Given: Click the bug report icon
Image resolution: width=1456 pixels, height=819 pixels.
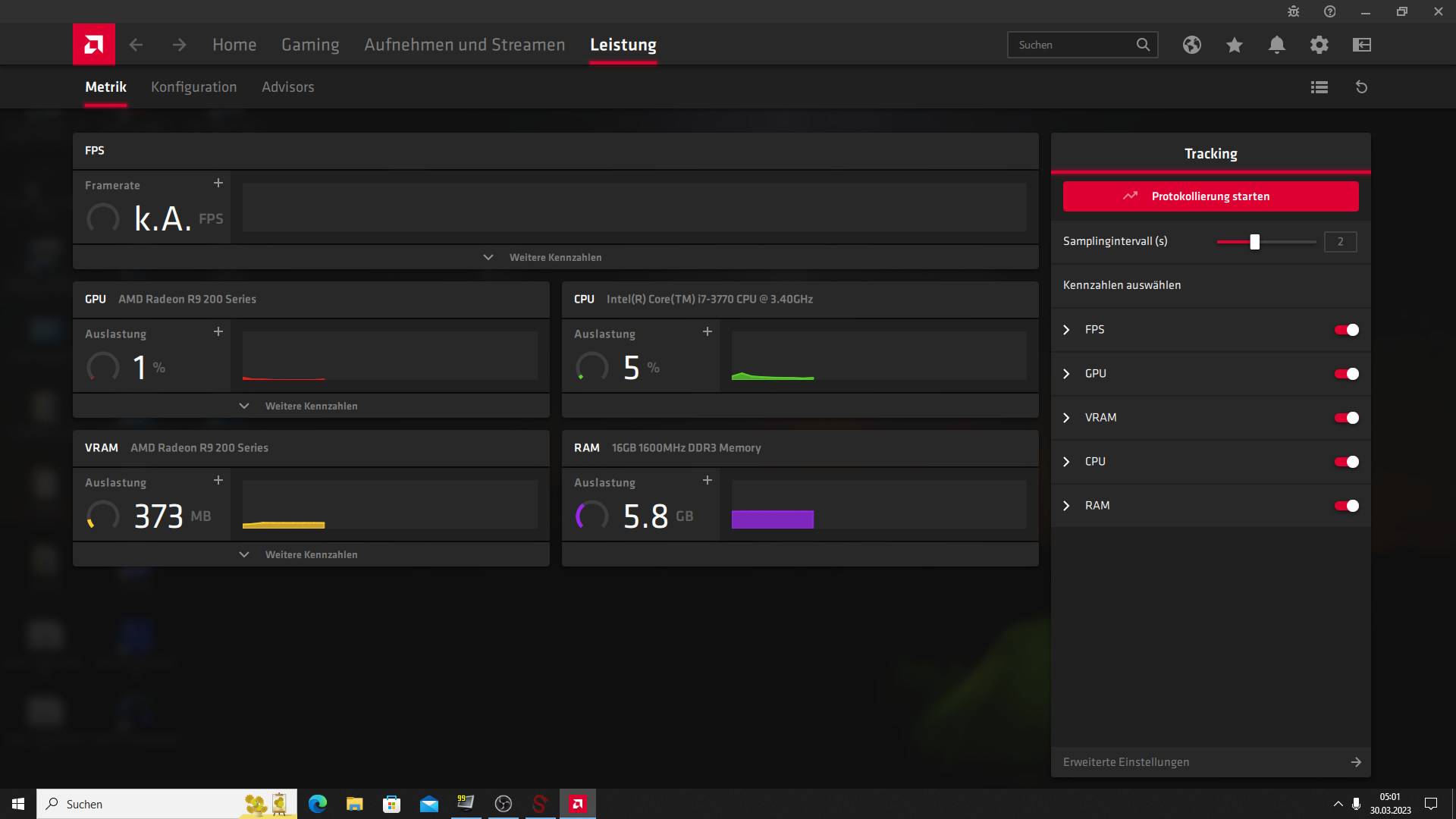Looking at the screenshot, I should point(1294,11).
